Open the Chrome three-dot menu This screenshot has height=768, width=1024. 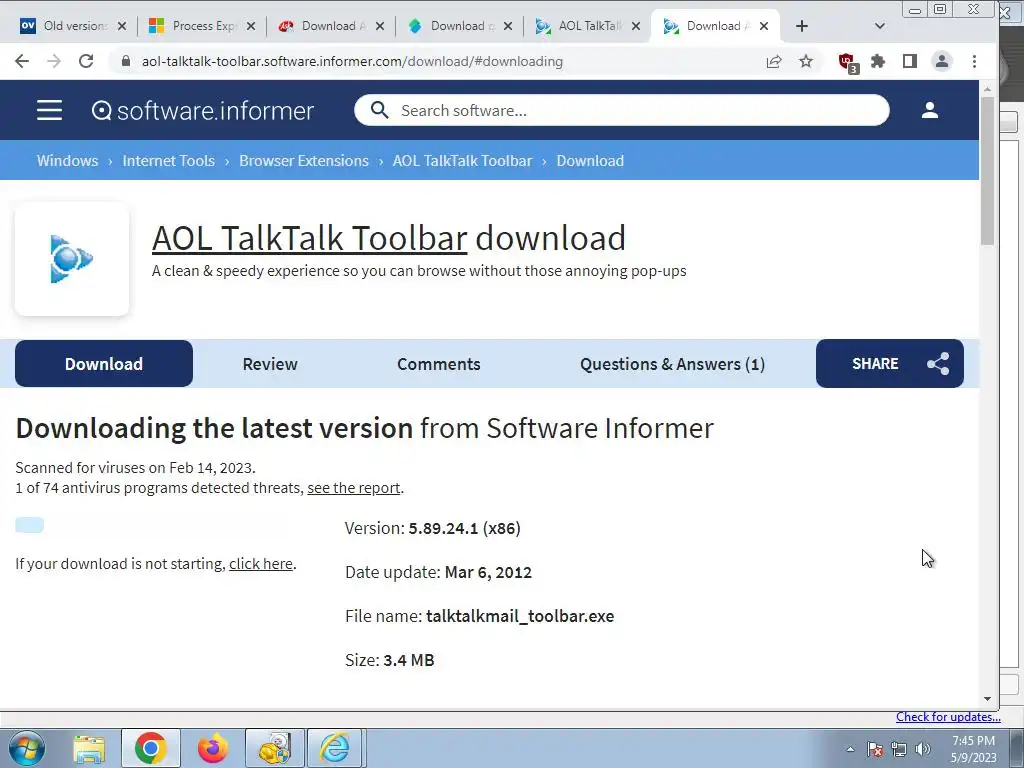[974, 61]
